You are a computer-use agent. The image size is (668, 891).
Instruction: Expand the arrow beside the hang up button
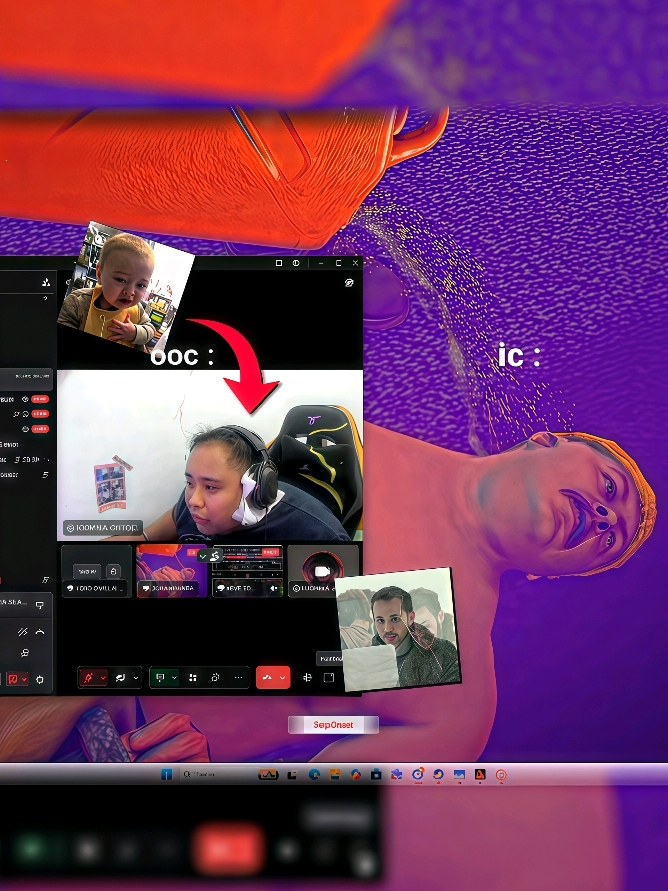[x=283, y=677]
